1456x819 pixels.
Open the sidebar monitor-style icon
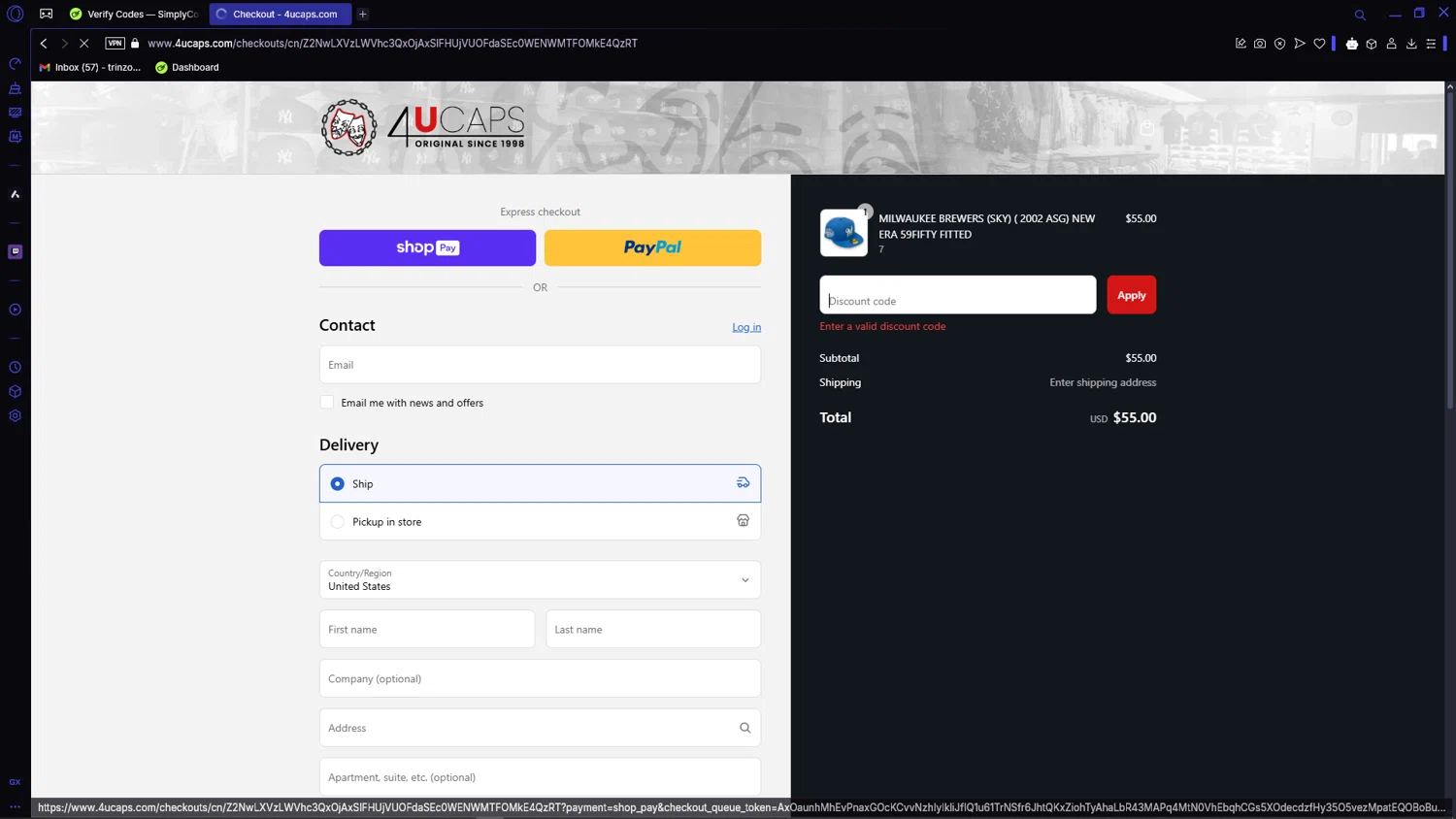(15, 113)
